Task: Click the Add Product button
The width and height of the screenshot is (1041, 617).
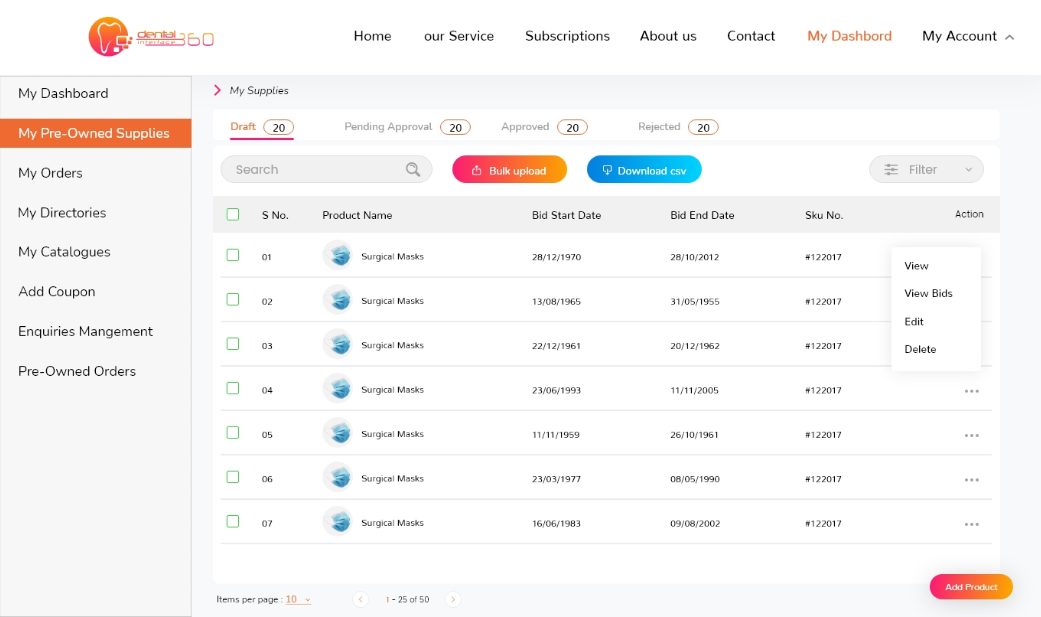Action: point(970,587)
